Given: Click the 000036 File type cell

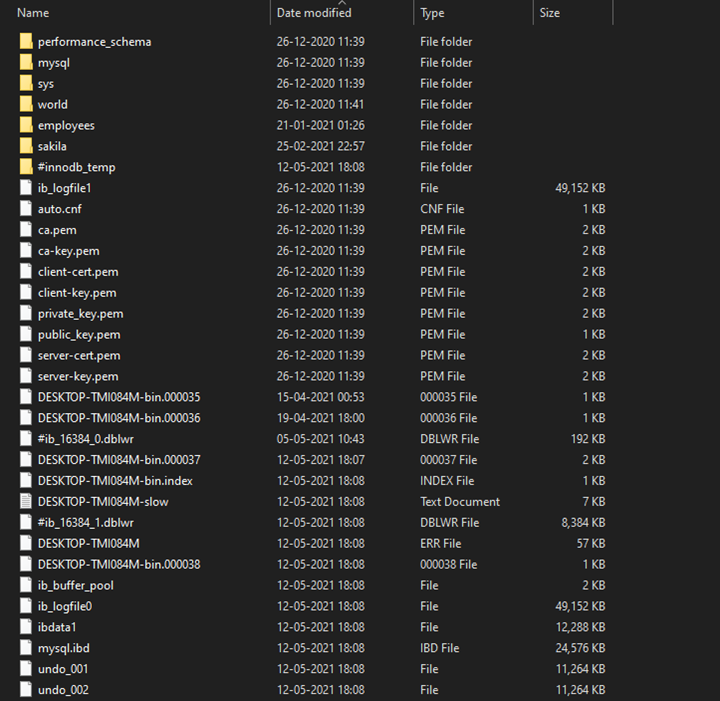Looking at the screenshot, I should click(x=448, y=418).
